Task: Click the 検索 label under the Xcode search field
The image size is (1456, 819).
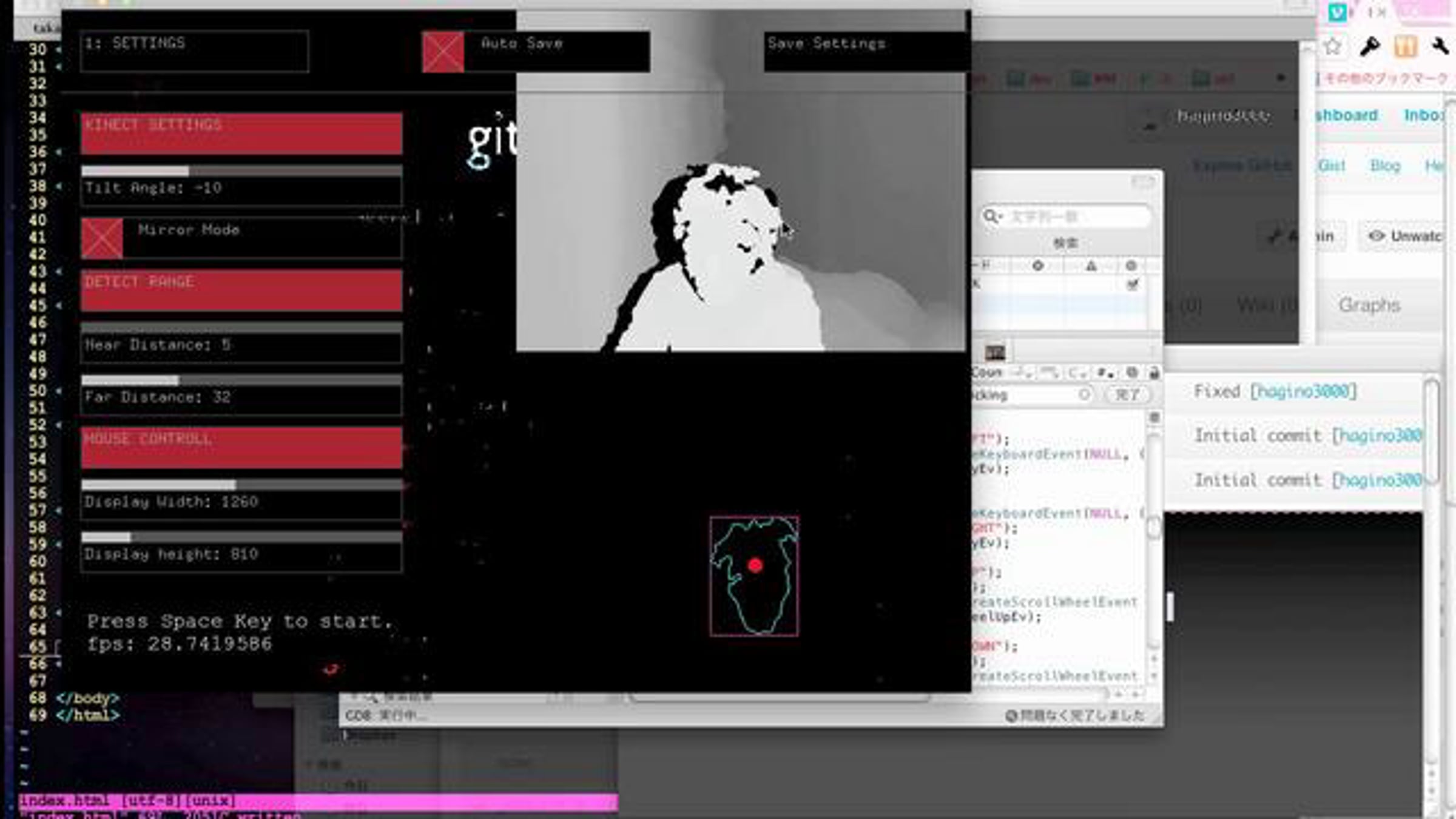Action: click(x=1065, y=243)
